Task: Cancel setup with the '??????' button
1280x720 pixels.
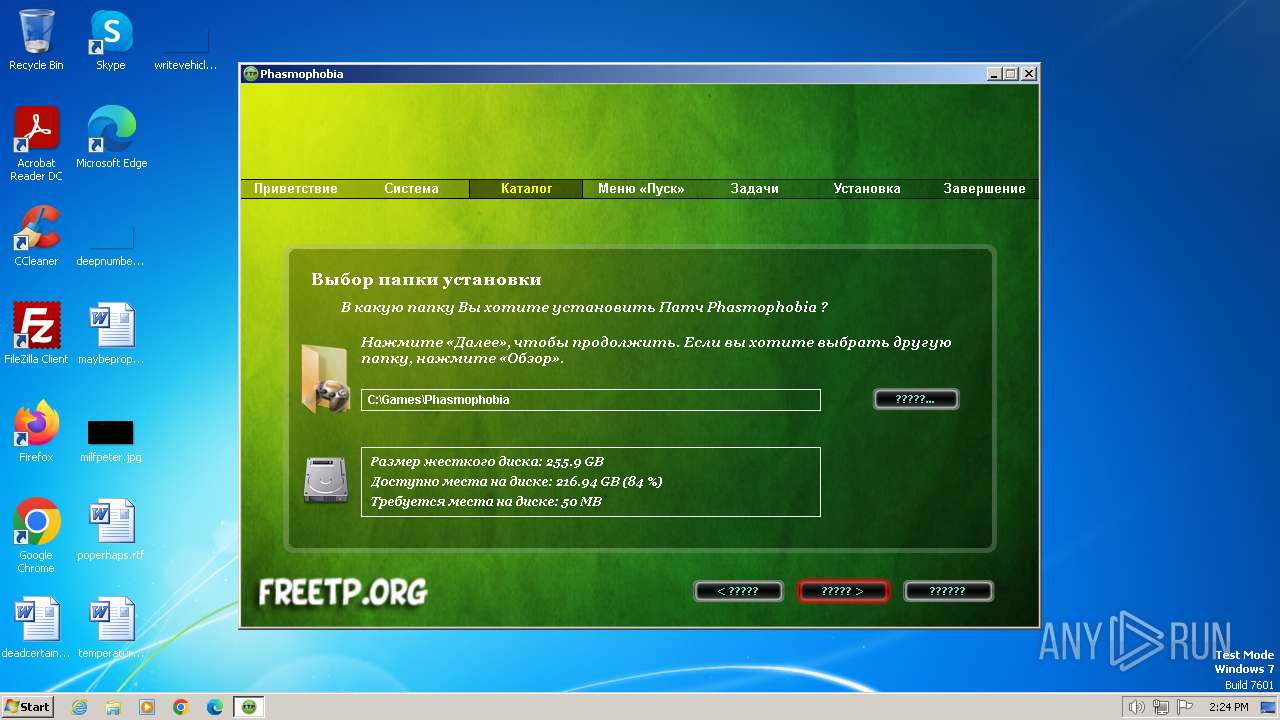Action: point(948,591)
